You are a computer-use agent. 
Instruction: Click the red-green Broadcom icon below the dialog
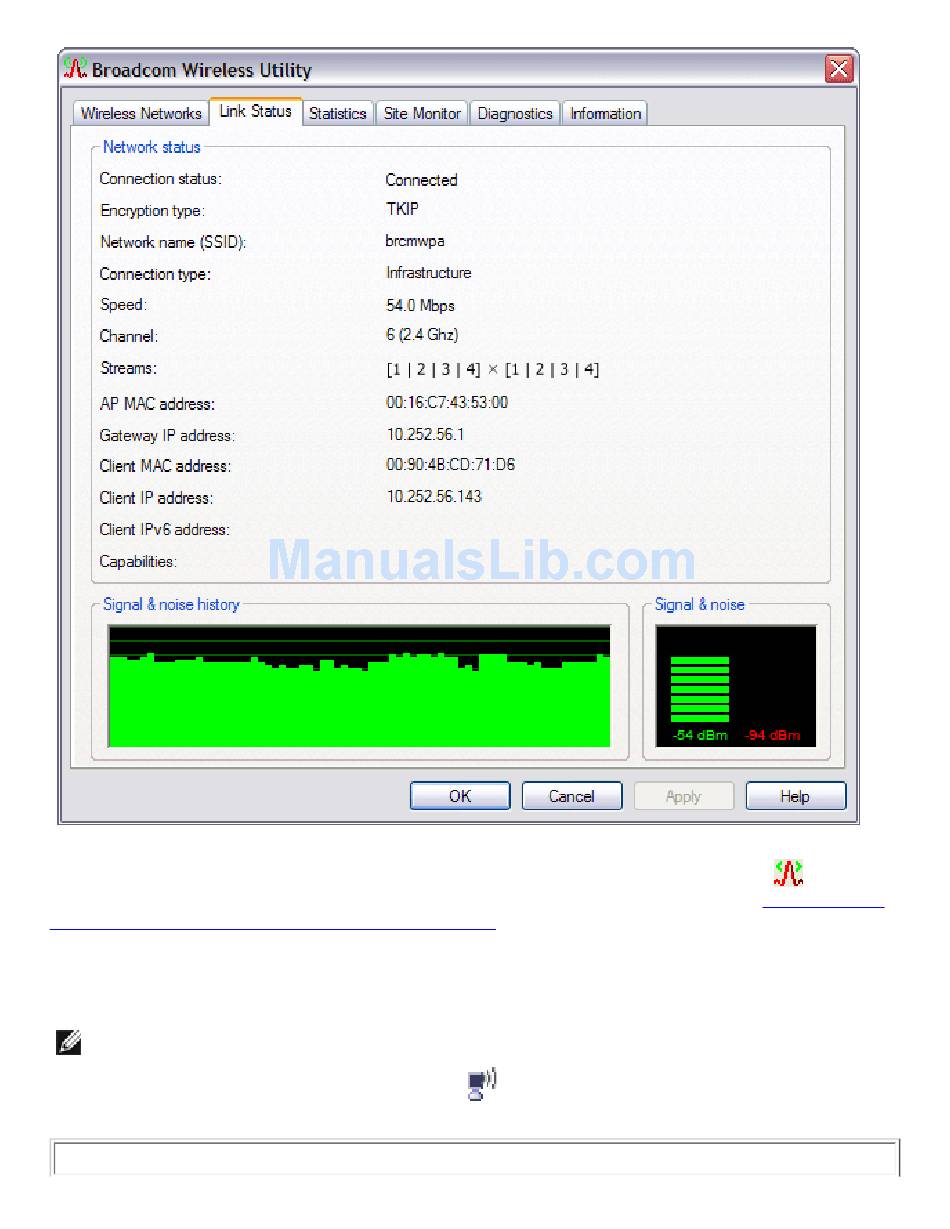tap(788, 873)
